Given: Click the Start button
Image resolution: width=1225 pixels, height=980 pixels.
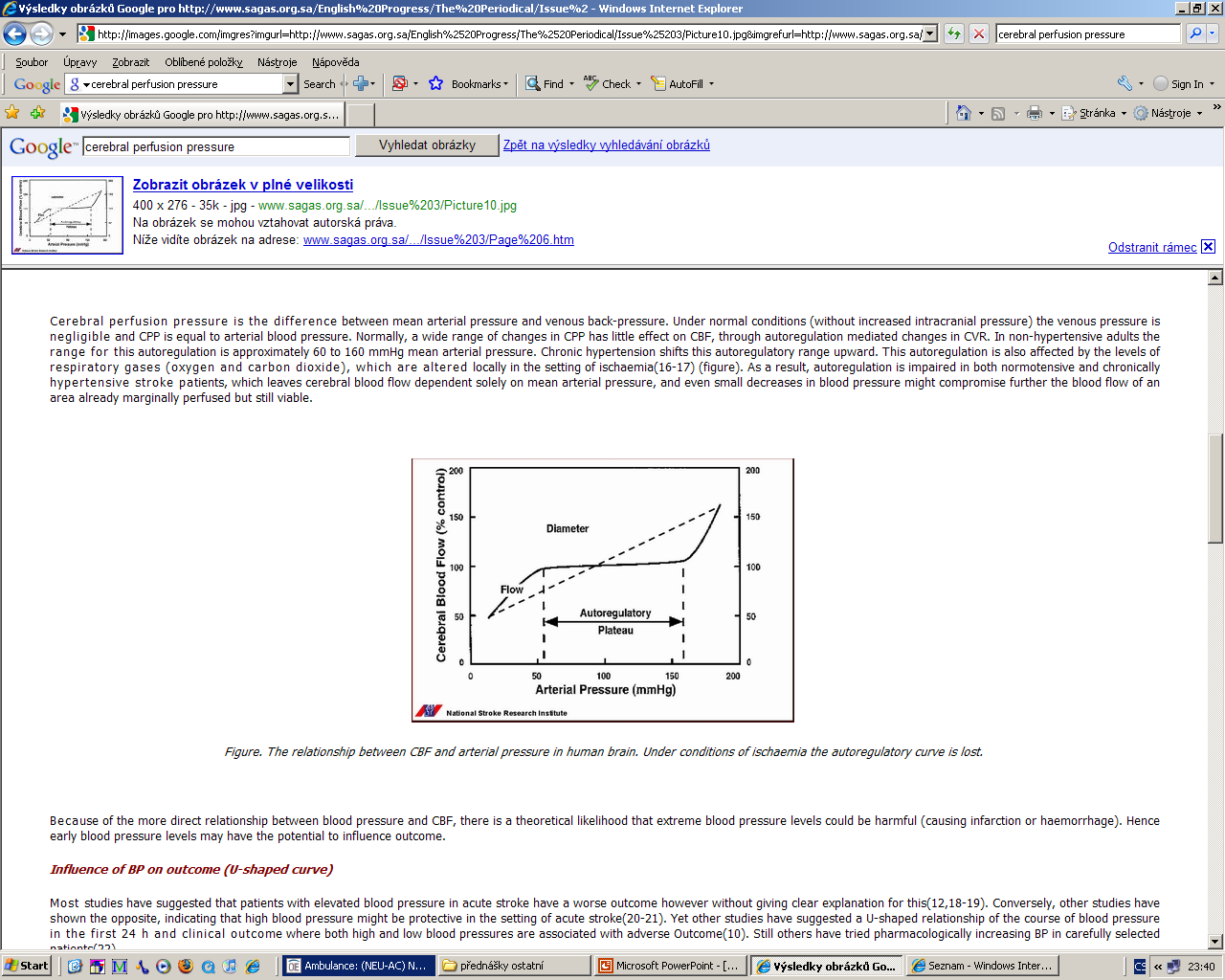Looking at the screenshot, I should coord(26,967).
